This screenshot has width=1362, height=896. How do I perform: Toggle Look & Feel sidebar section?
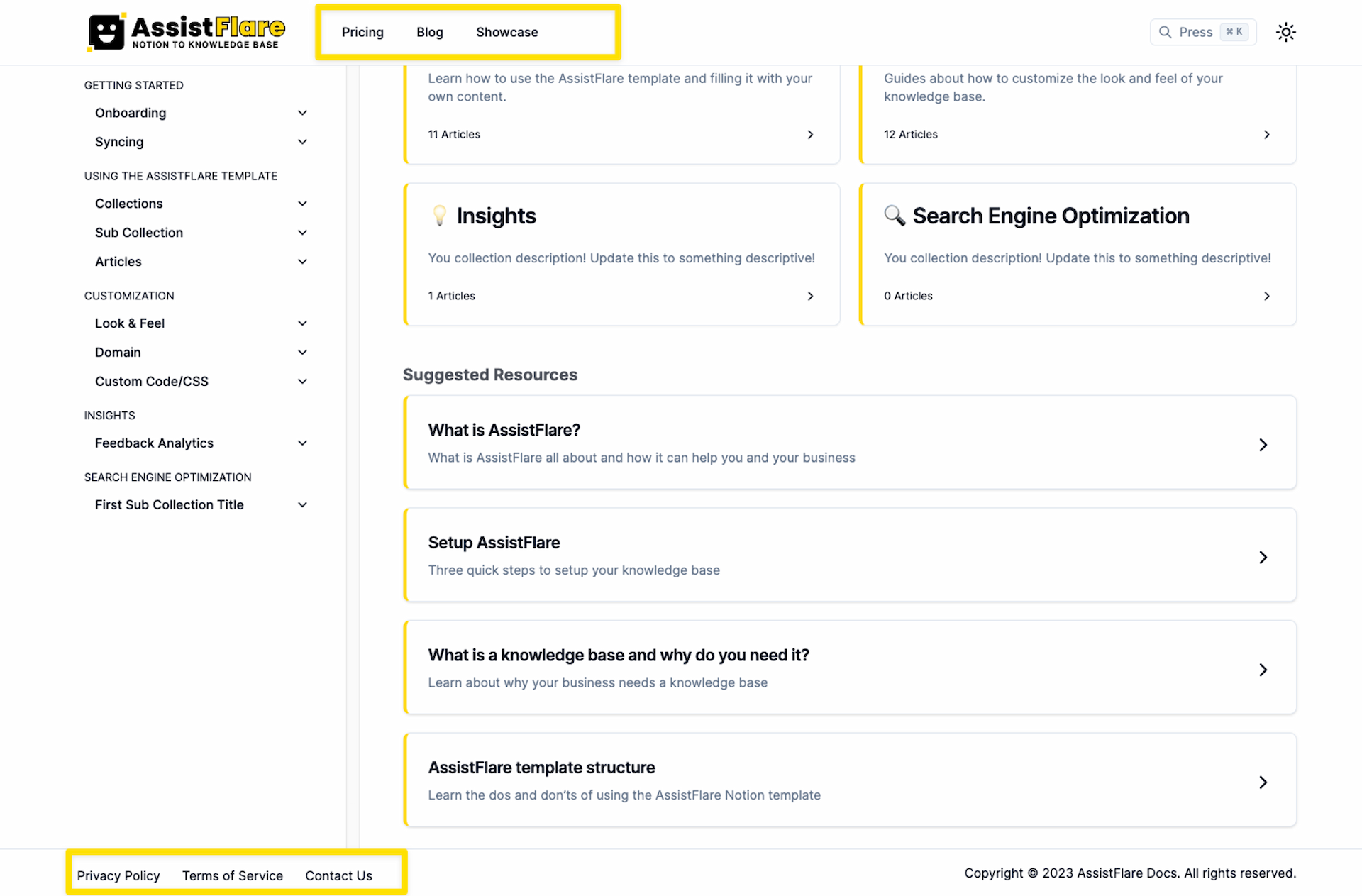pos(301,323)
